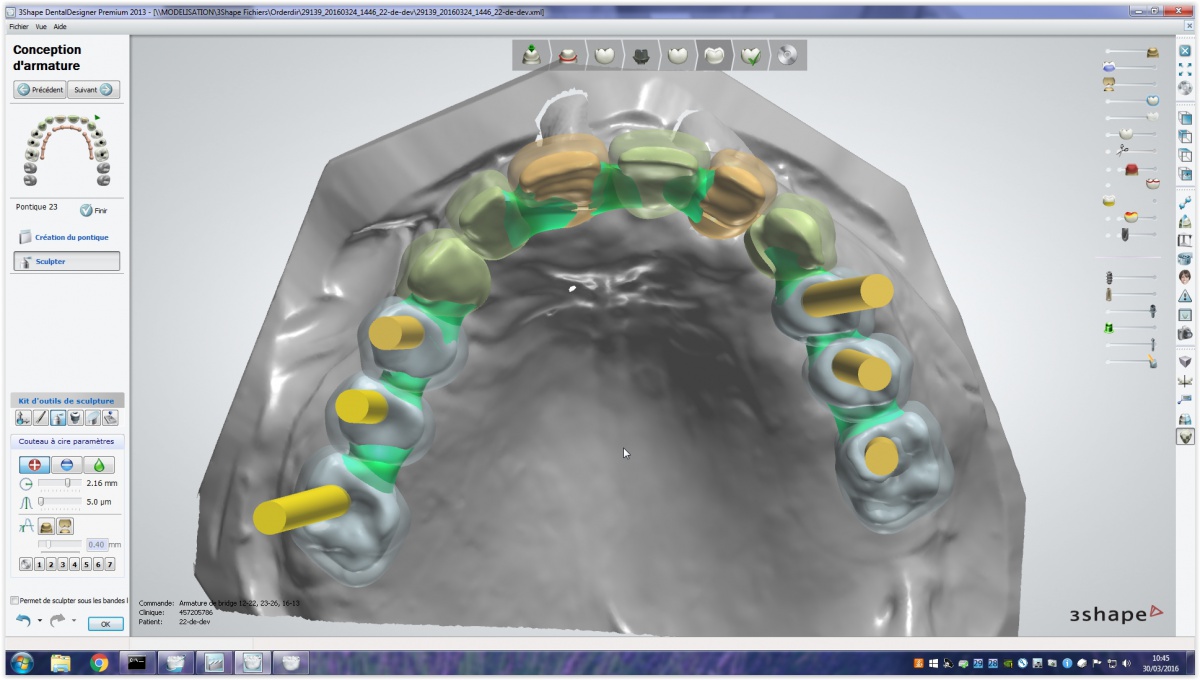Open the Aide menu
Viewport: 1200px width, 680px height.
[60, 26]
